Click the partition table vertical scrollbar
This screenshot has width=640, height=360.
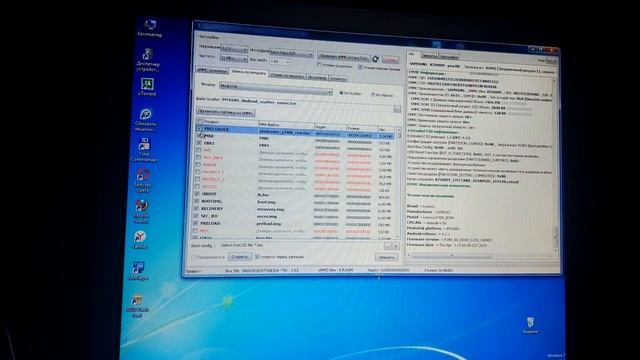tap(399, 182)
